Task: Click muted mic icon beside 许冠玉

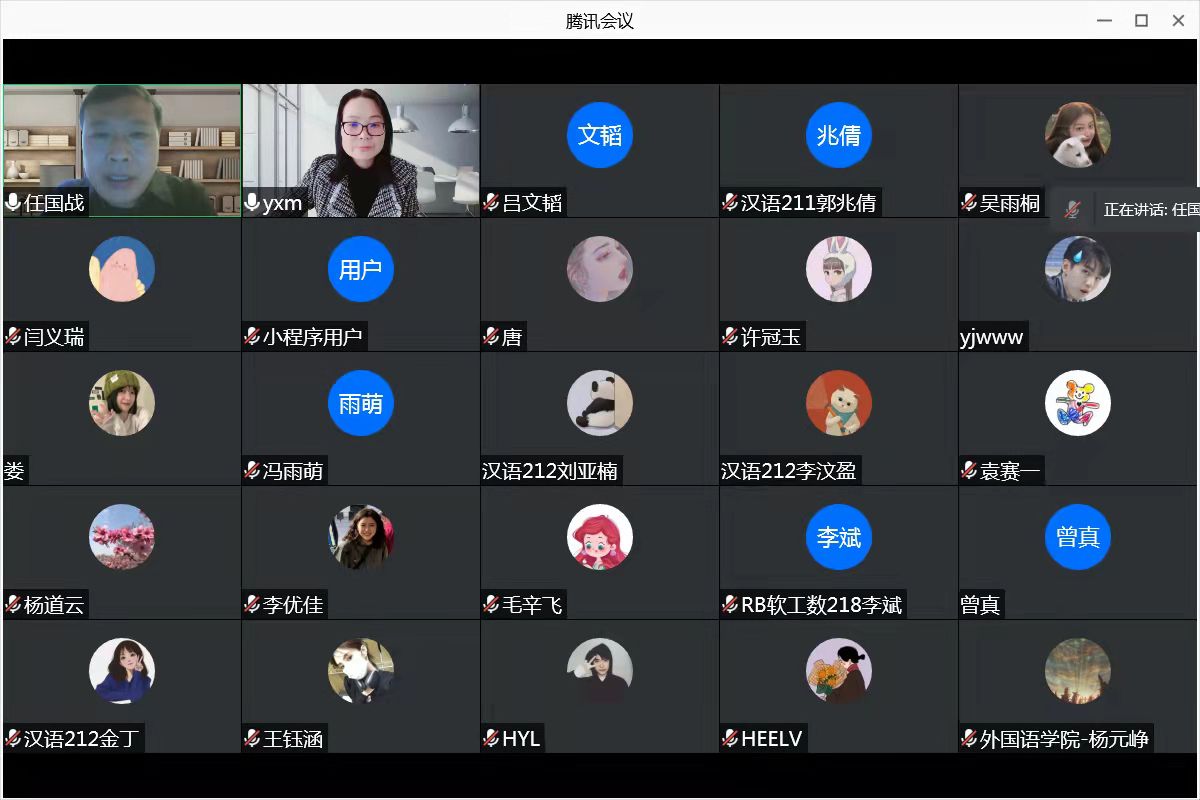Action: (x=730, y=337)
